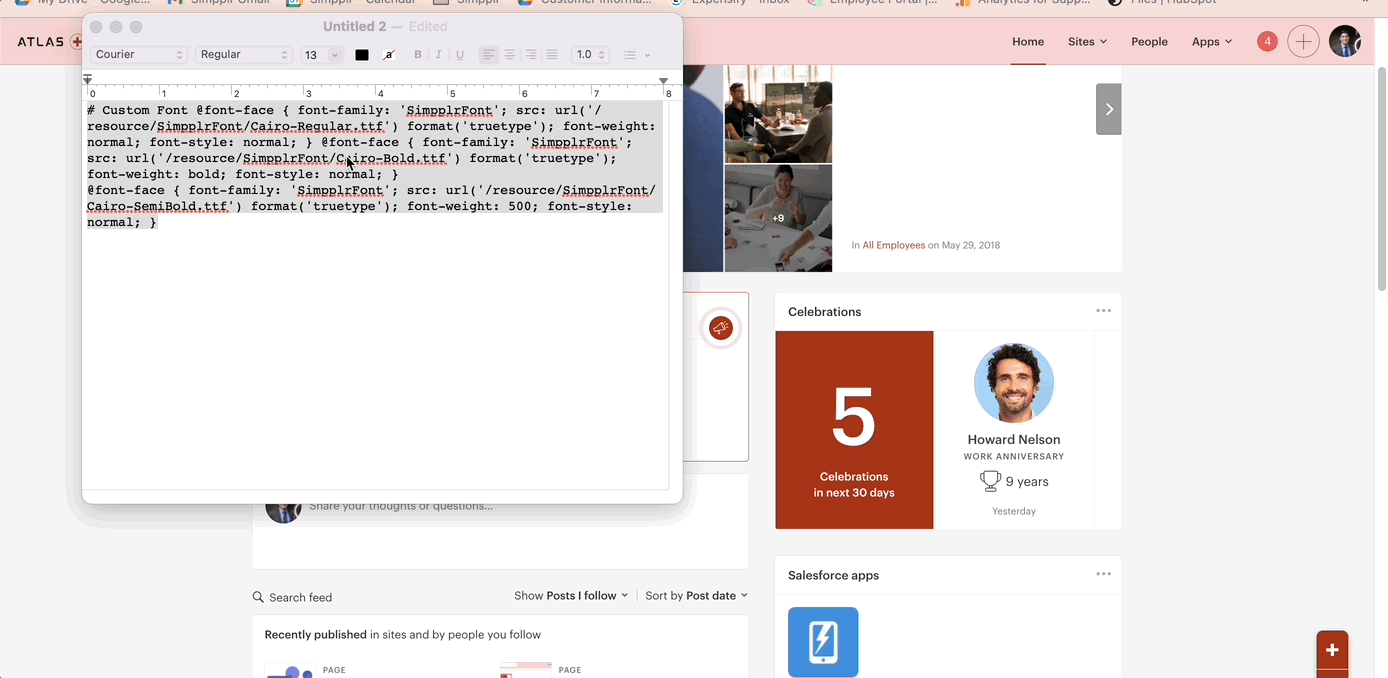
Task: Click the Recently published heading text
Action: click(315, 635)
